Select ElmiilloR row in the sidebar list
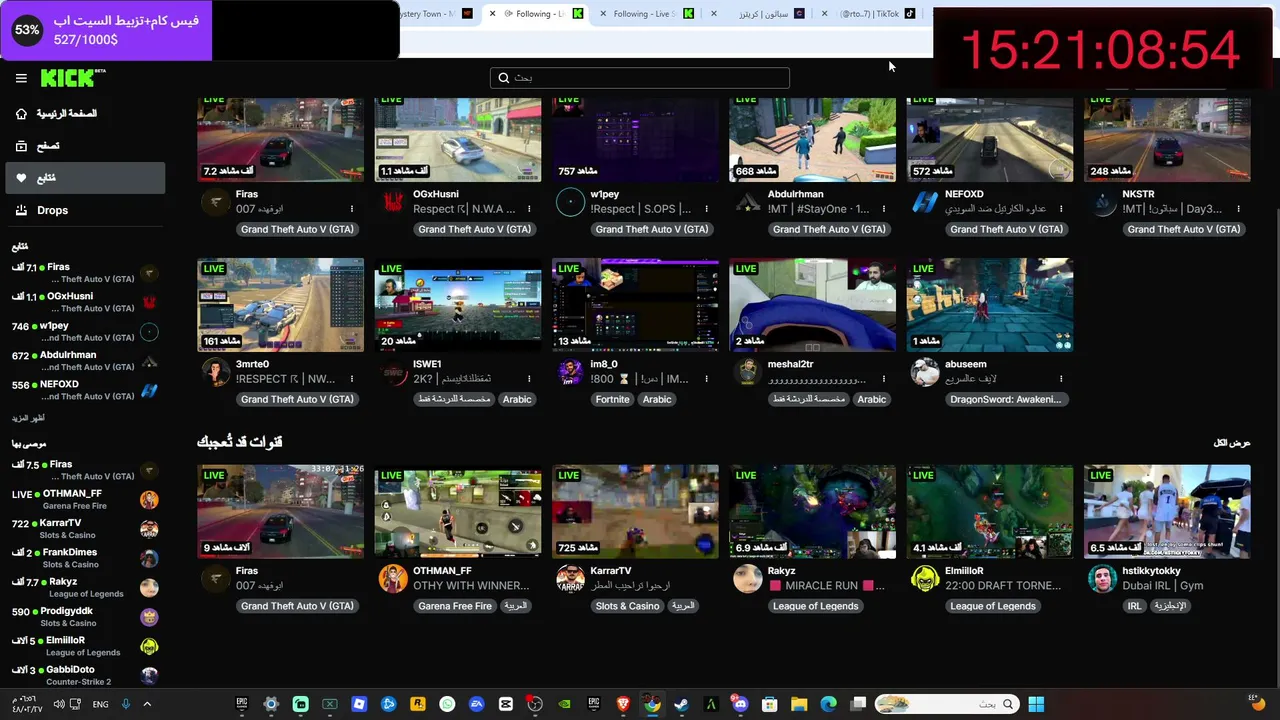The height and width of the screenshot is (720, 1280). tap(85, 646)
